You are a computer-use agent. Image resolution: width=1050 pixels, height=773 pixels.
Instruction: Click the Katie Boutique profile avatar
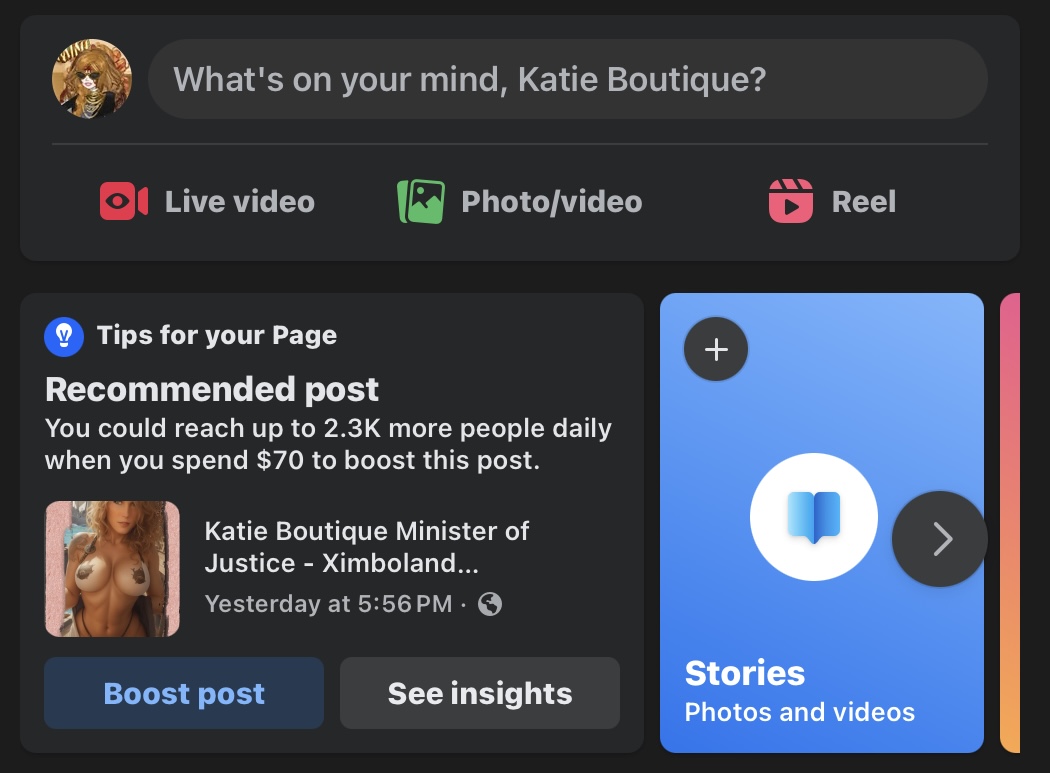tap(92, 79)
